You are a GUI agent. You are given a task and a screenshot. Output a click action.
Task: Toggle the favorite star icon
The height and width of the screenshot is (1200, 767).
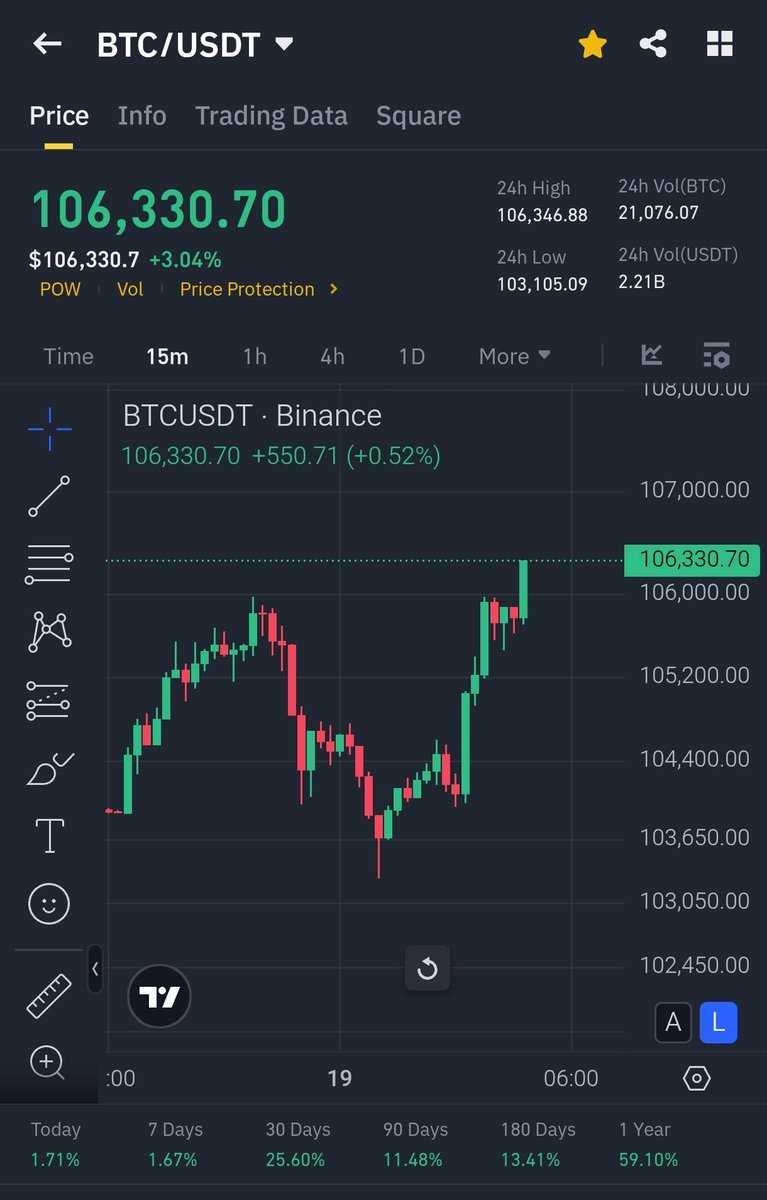[x=593, y=44]
